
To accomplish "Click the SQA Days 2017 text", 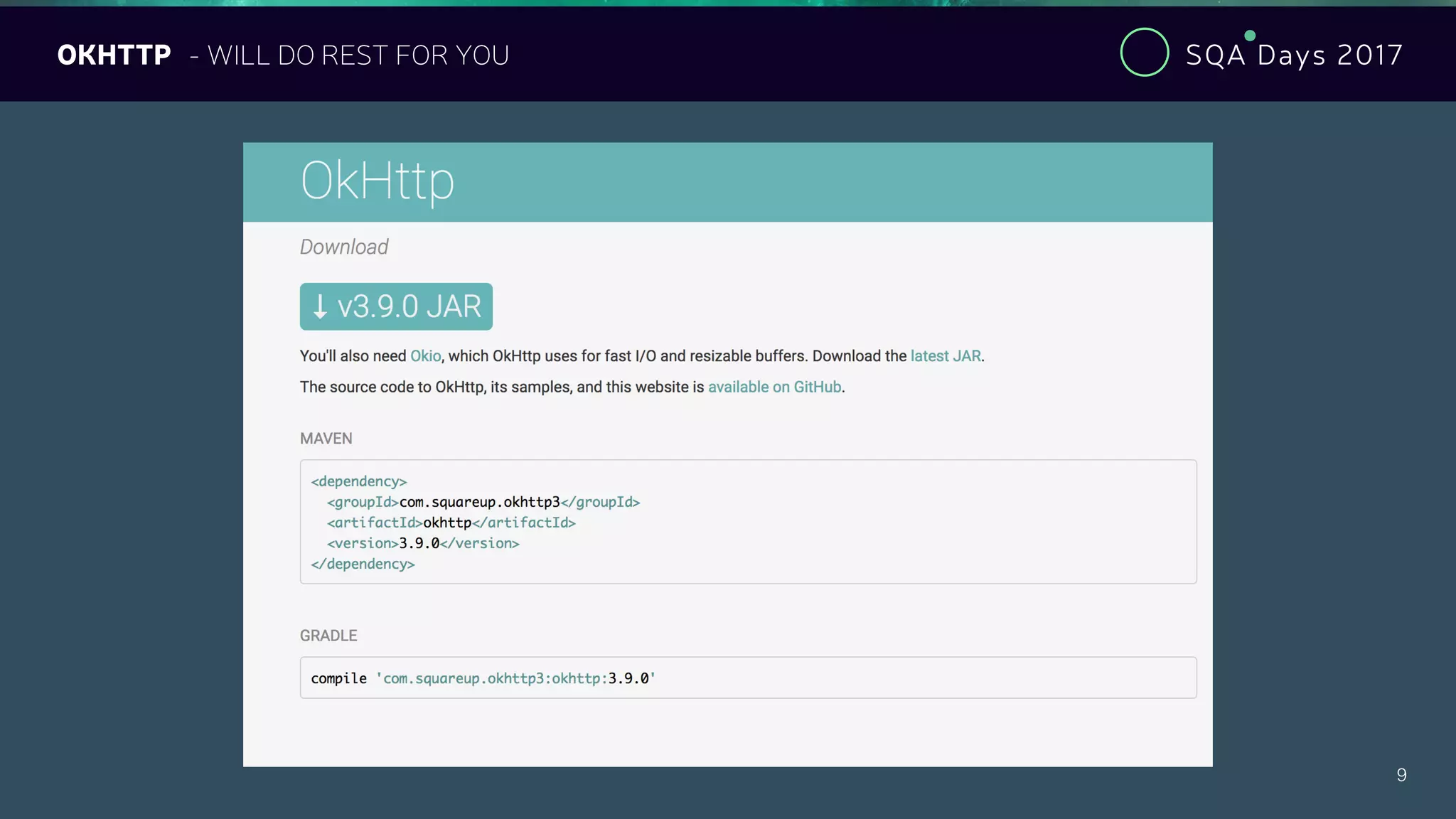I will 1294,55.
